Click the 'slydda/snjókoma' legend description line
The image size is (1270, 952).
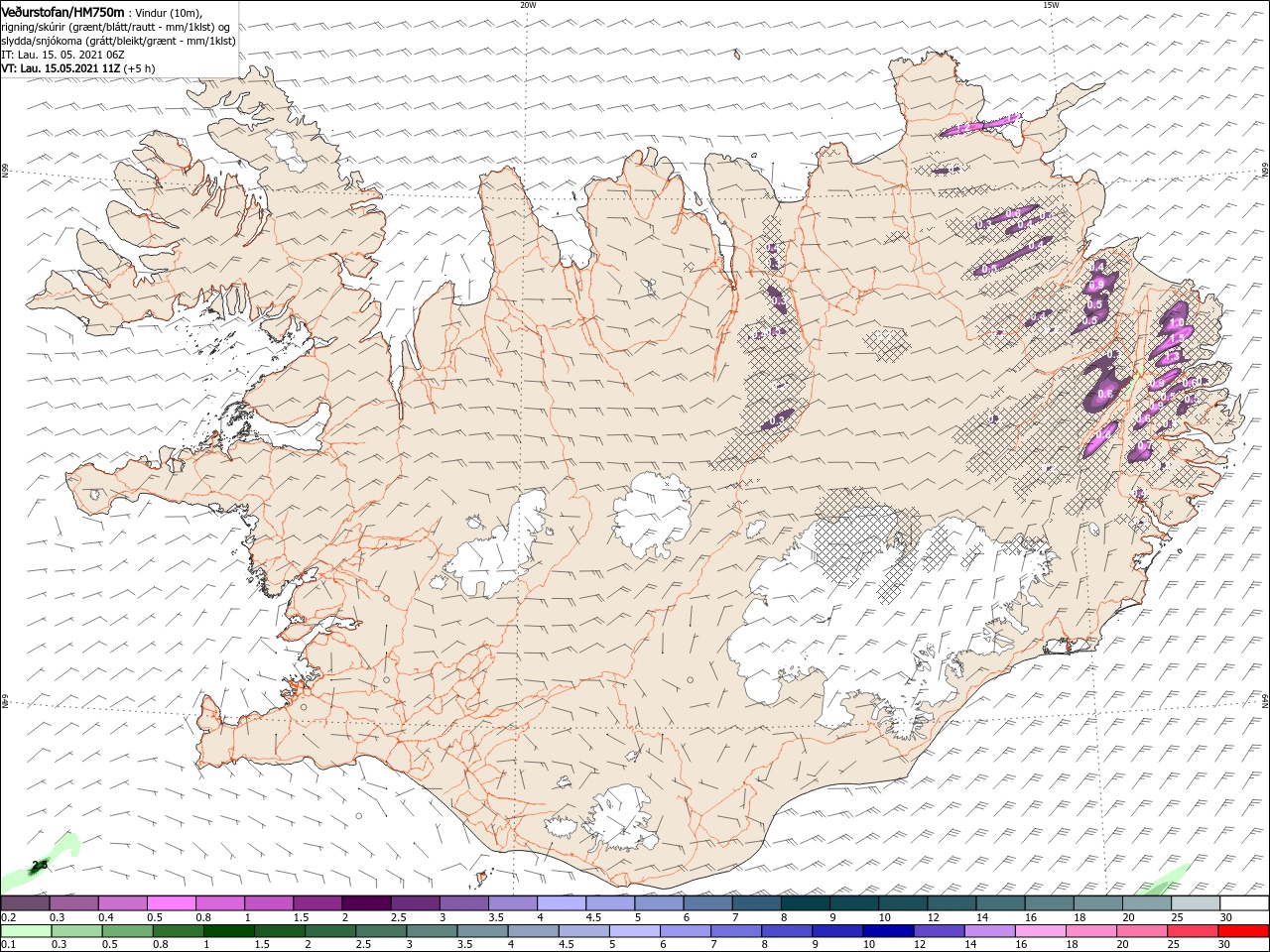click(118, 41)
